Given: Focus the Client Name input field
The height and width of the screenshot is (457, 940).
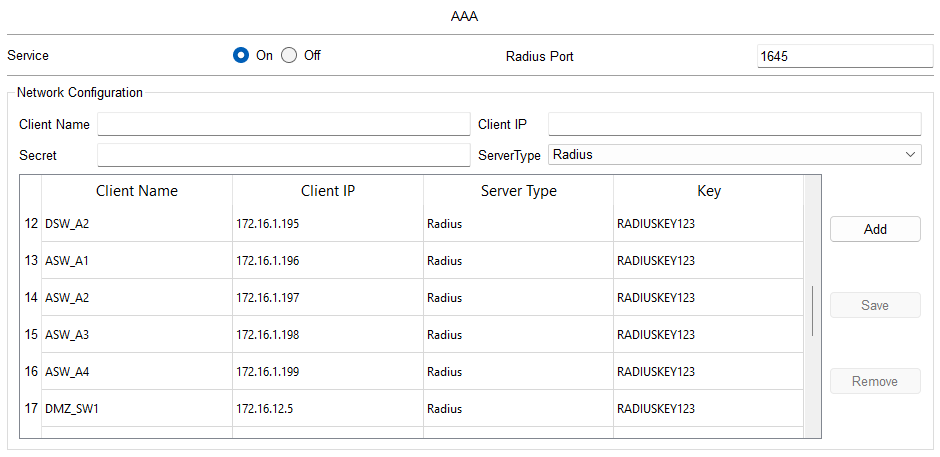Looking at the screenshot, I should point(284,124).
